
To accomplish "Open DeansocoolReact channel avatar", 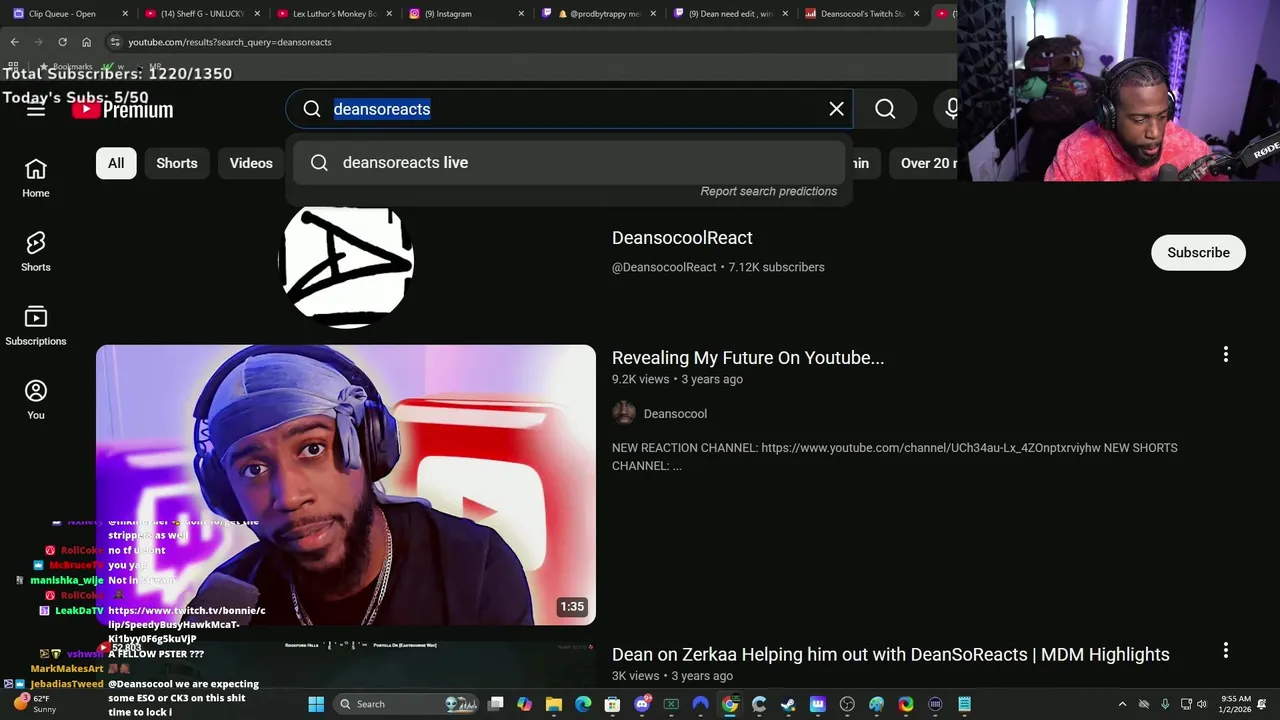I will pos(346,262).
